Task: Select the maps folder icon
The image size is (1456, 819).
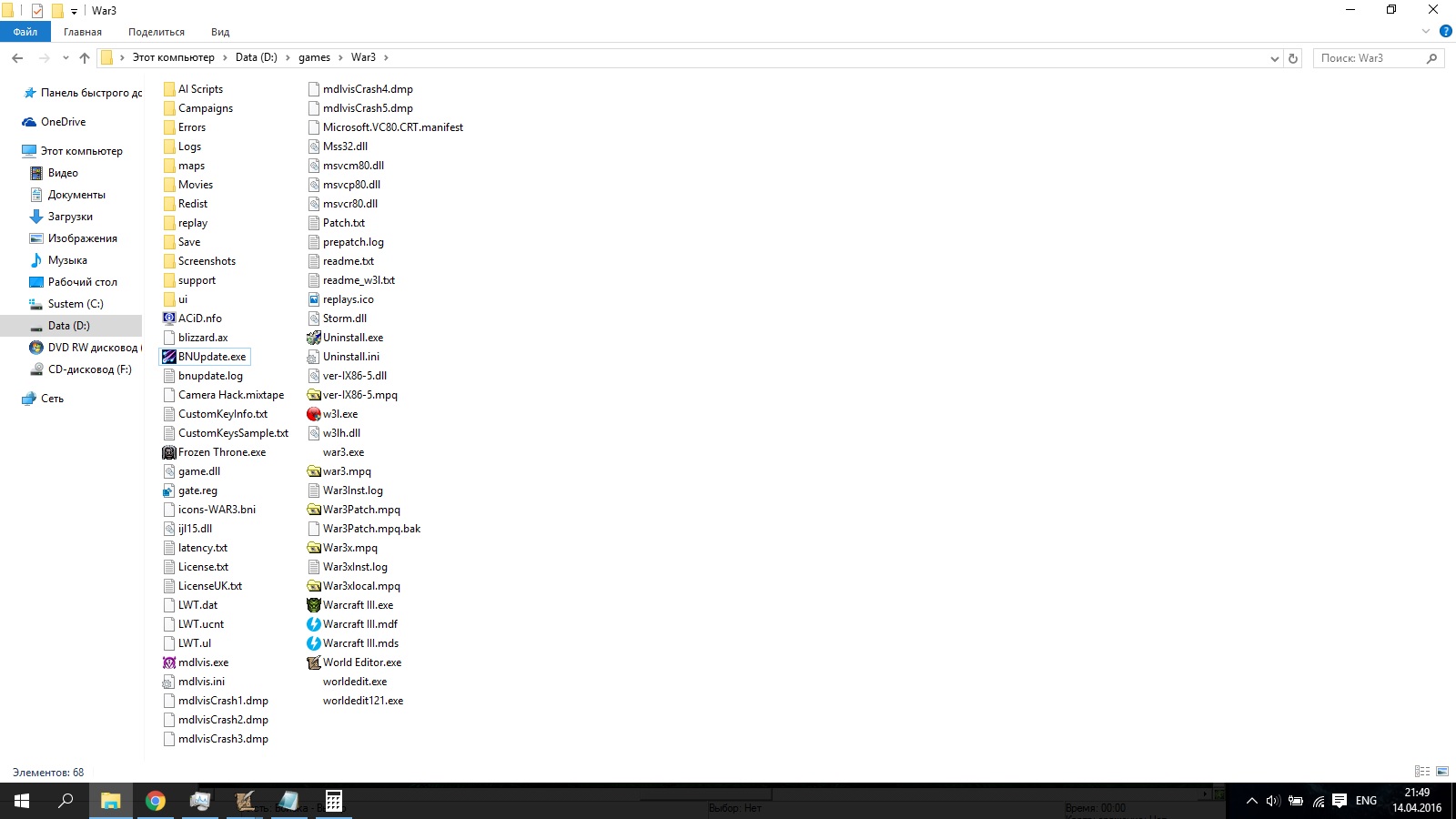Action: pos(169,166)
